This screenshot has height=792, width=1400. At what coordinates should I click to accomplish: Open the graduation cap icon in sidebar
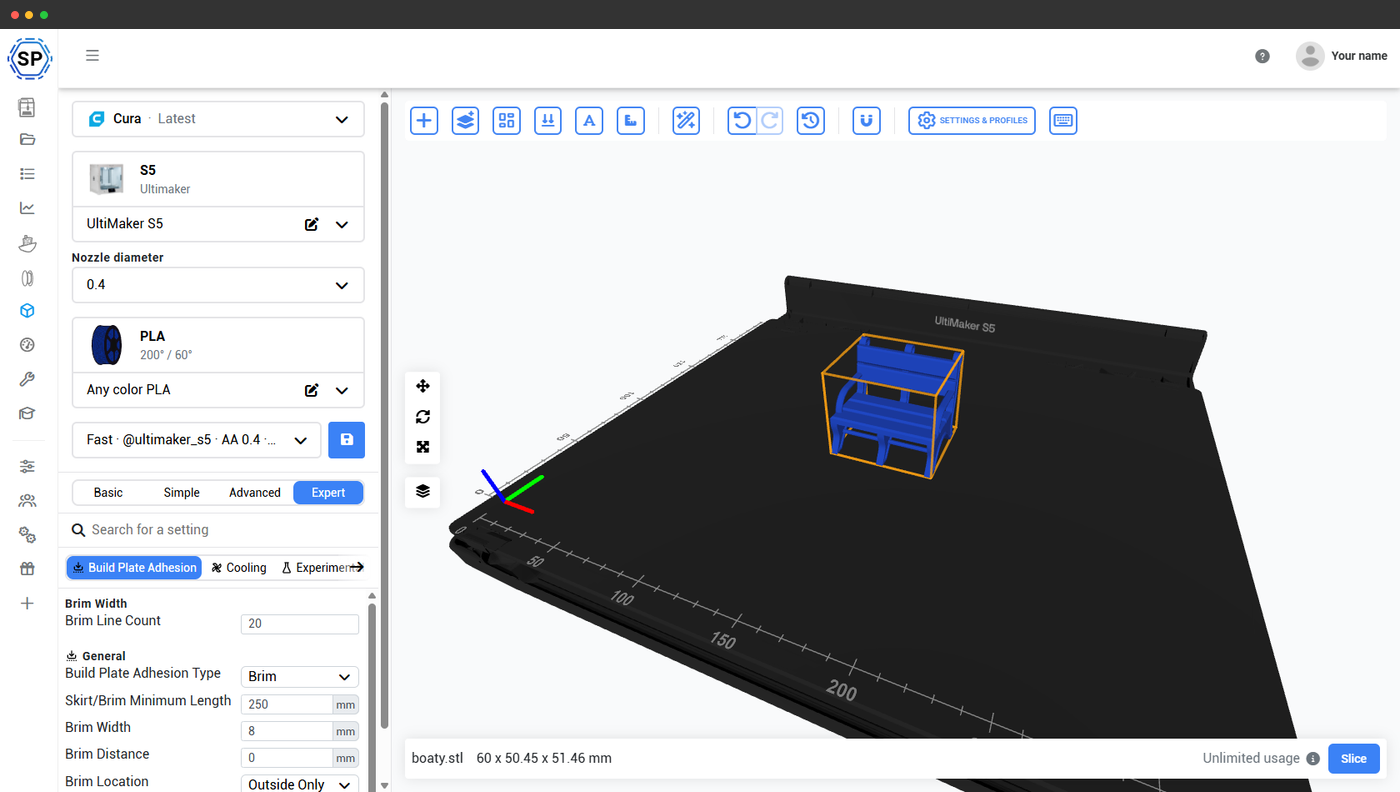[27, 413]
